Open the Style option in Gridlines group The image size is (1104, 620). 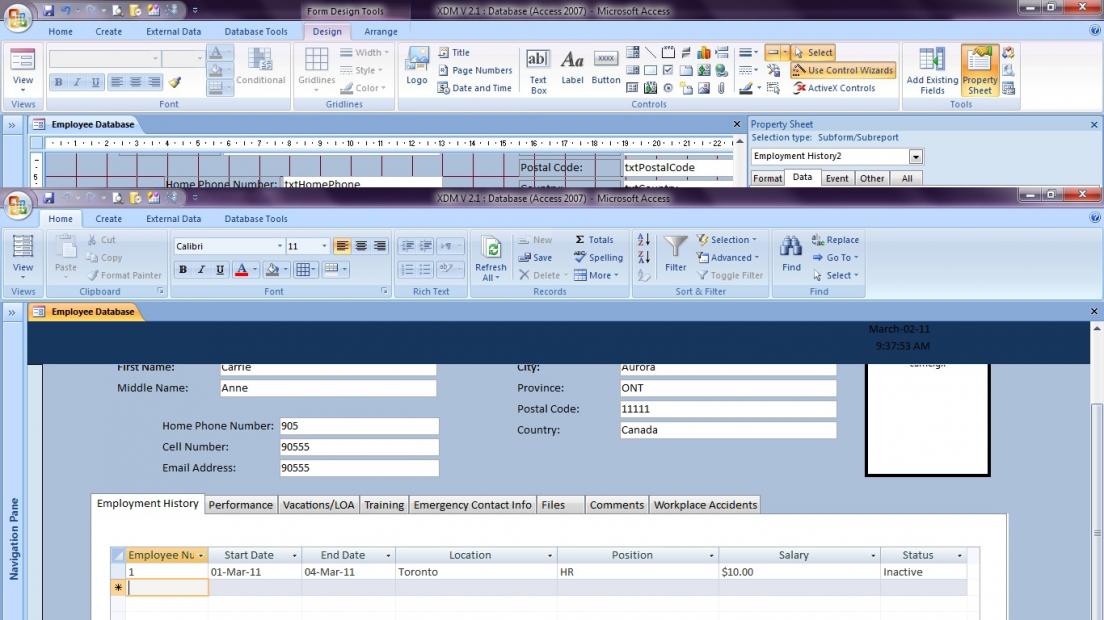(361, 70)
